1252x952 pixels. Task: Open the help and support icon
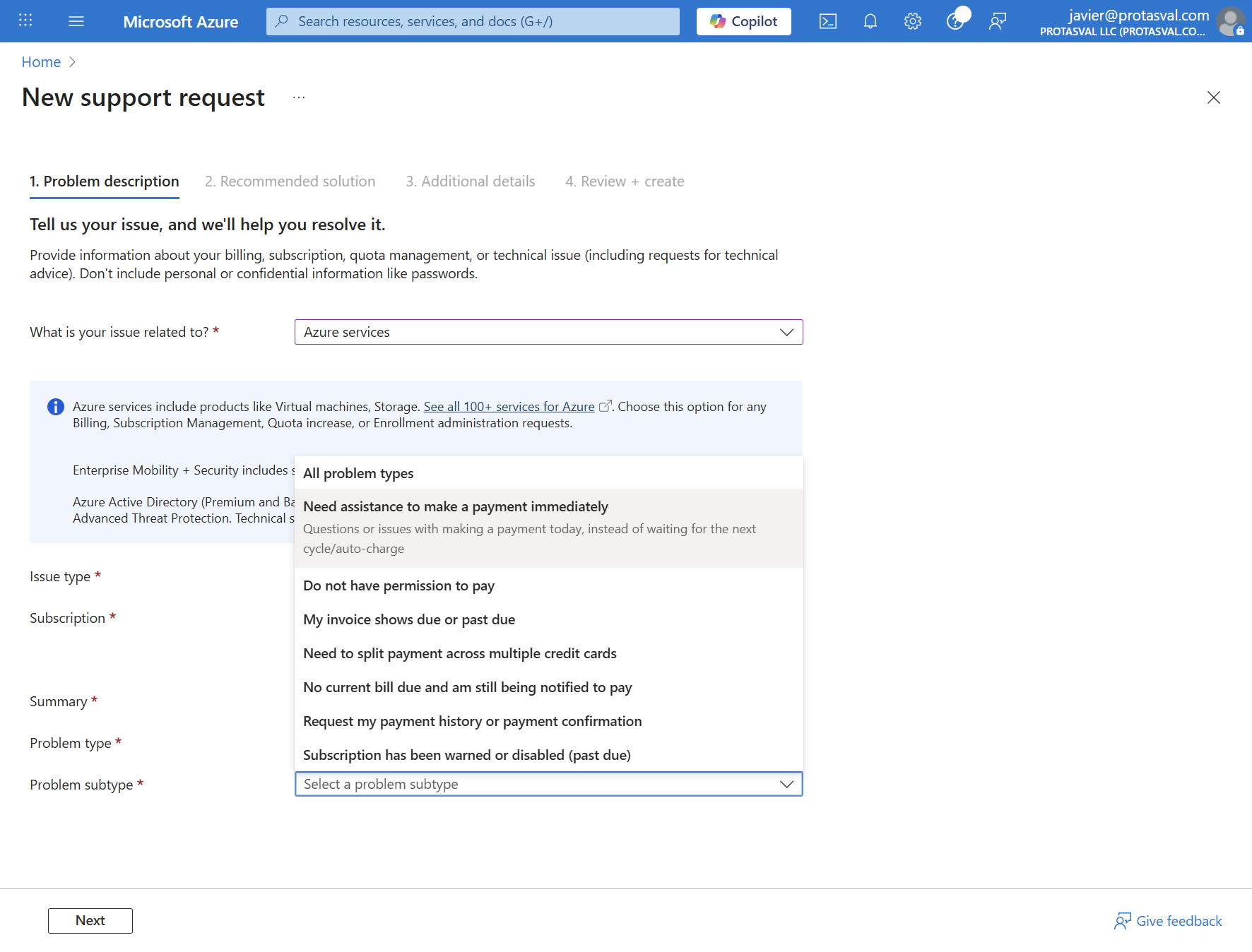point(955,21)
